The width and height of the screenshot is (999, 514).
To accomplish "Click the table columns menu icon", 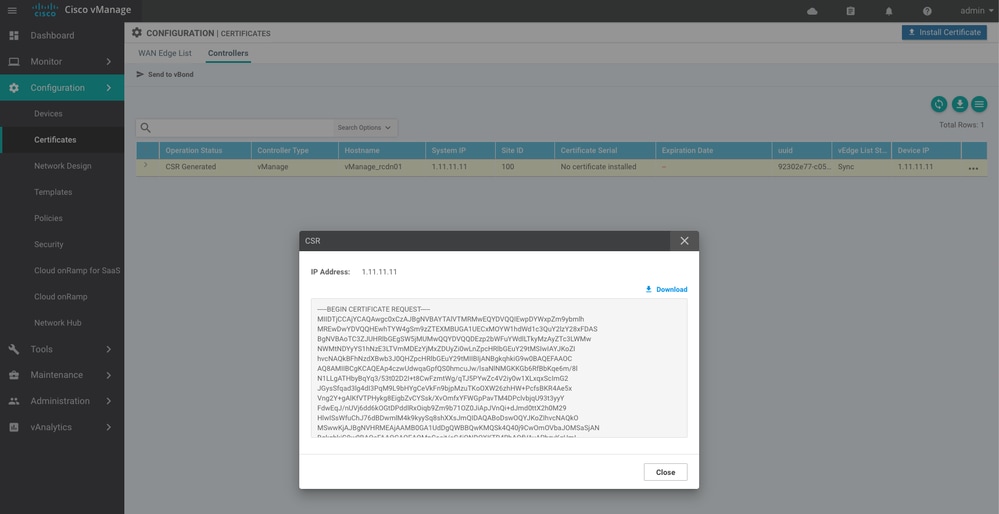I will pos(979,104).
